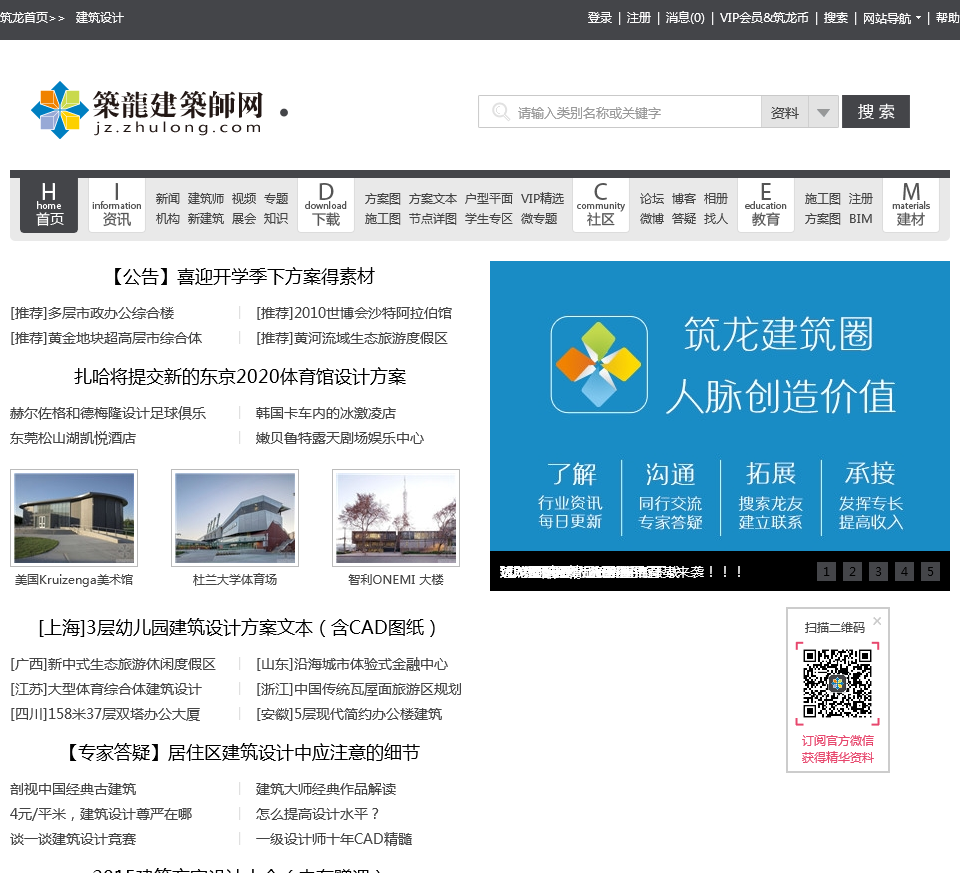Click the 登录 login link

[x=599, y=18]
